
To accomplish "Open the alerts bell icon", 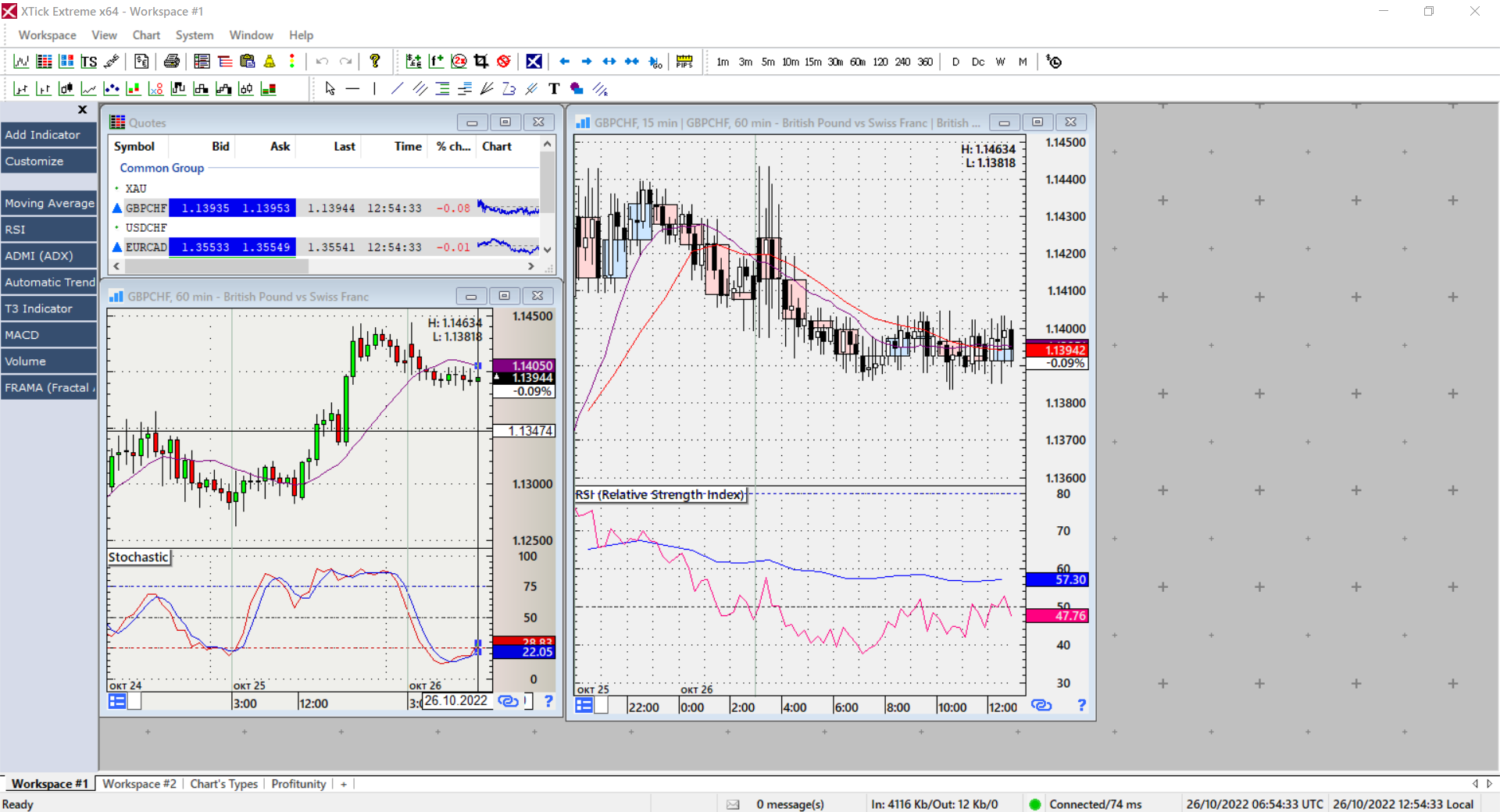I will 270,62.
